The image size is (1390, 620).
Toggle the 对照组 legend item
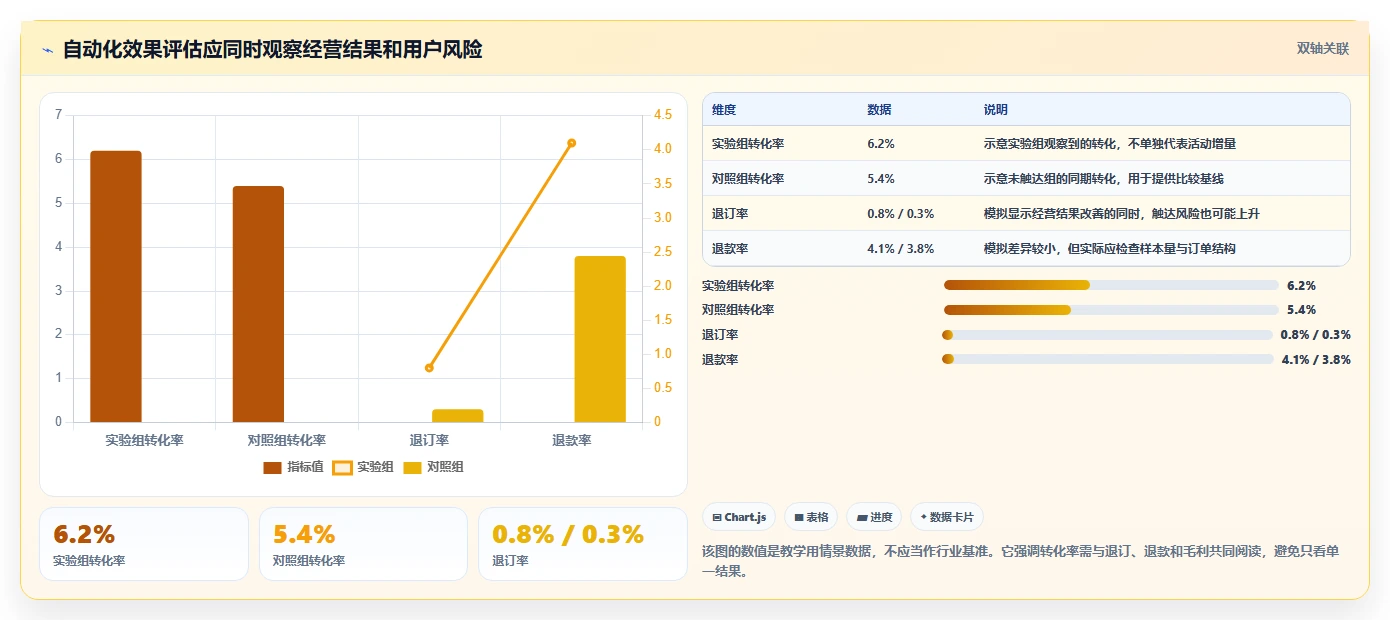[433, 467]
